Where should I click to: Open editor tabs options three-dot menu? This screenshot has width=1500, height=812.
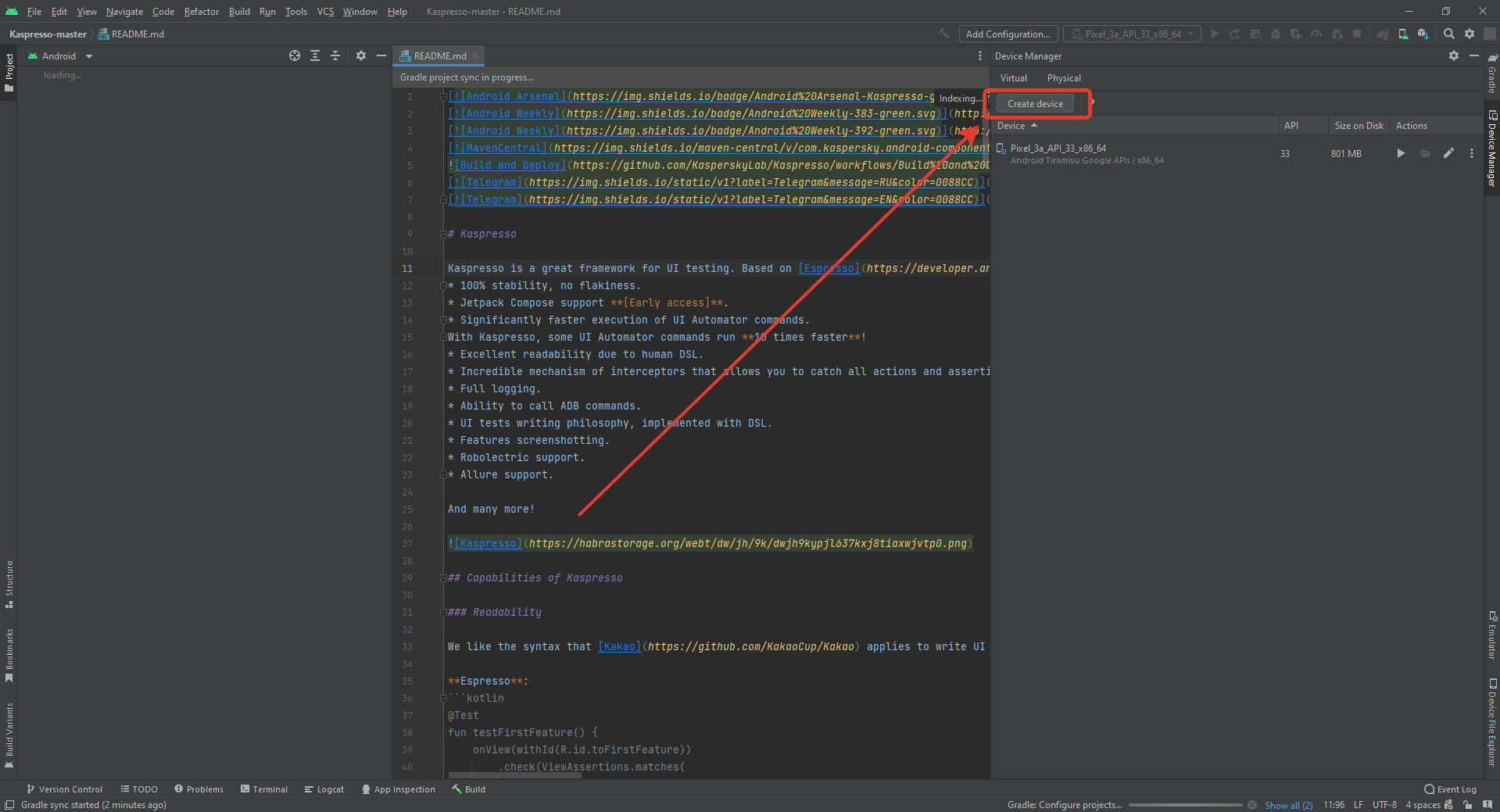tap(980, 55)
